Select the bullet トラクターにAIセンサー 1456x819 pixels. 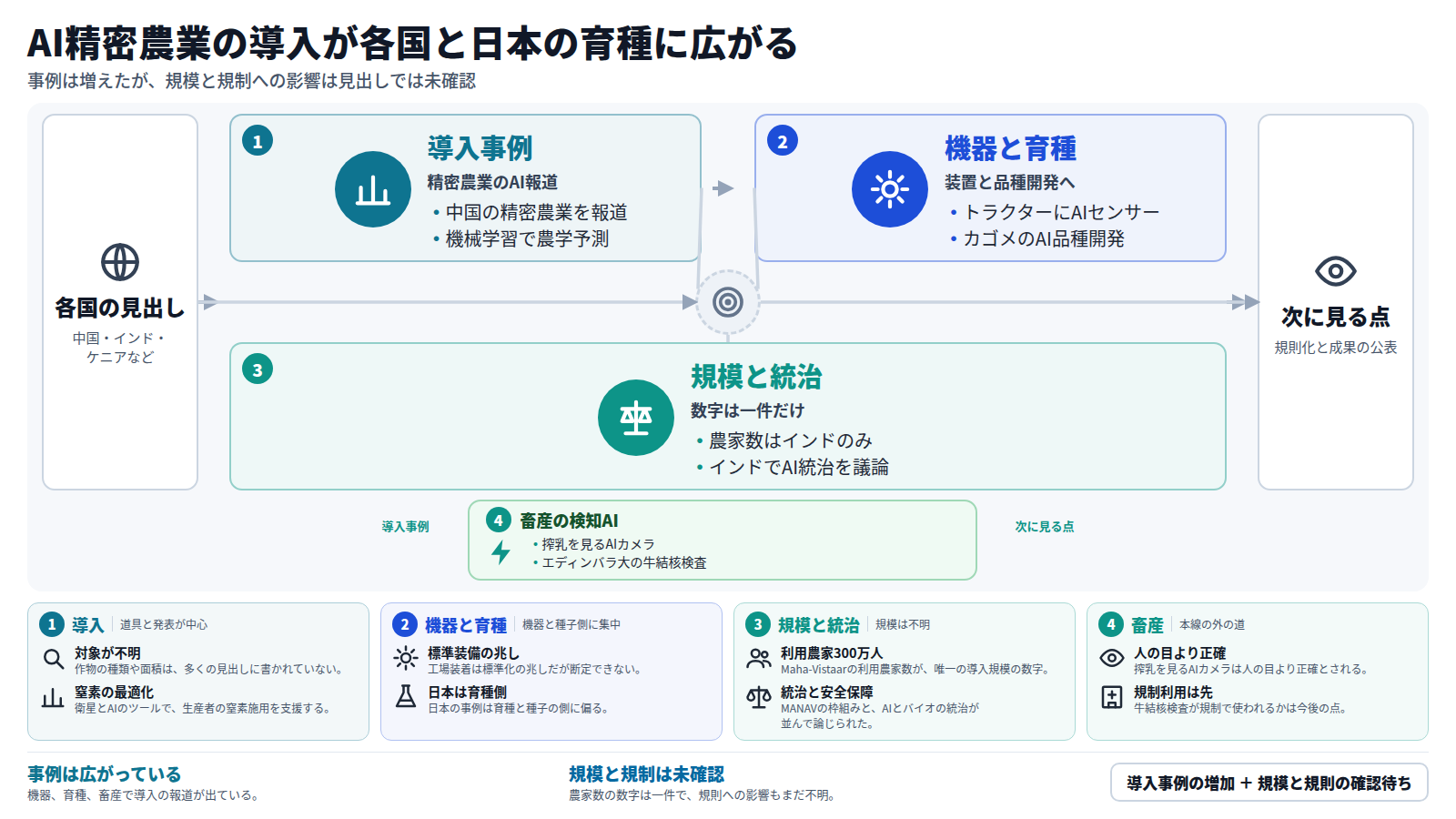pyautogui.click(x=1061, y=212)
